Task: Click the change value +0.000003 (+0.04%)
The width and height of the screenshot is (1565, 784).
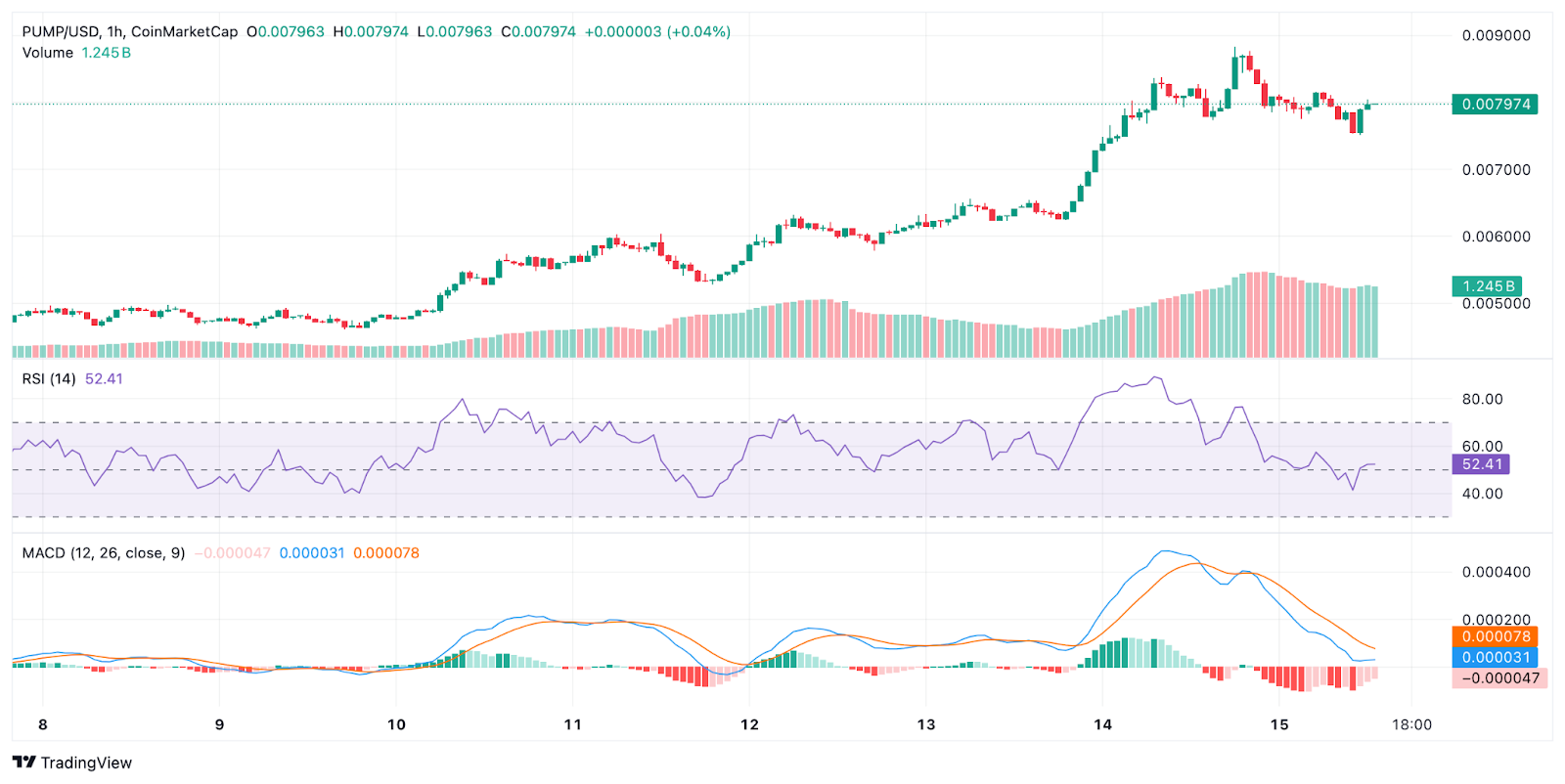Action: [x=657, y=31]
